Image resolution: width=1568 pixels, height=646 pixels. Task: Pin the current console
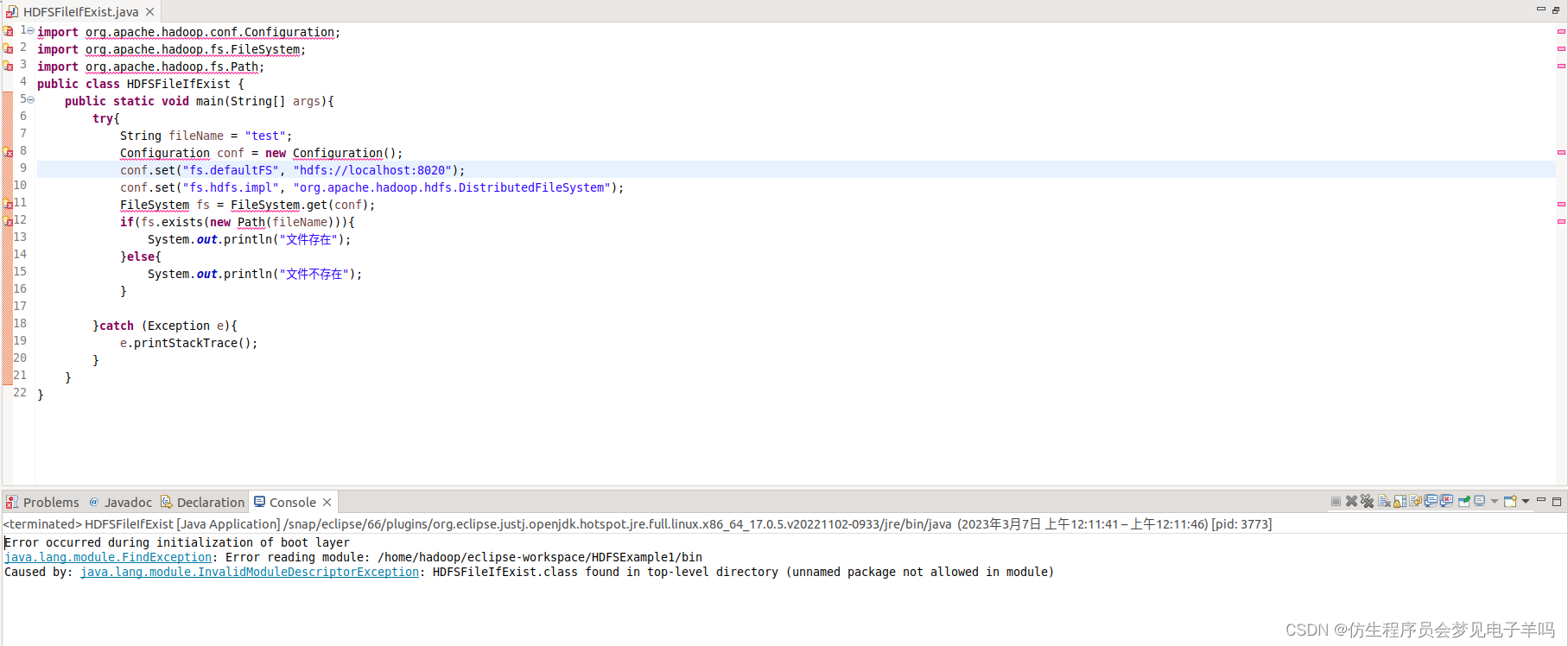point(1463,502)
